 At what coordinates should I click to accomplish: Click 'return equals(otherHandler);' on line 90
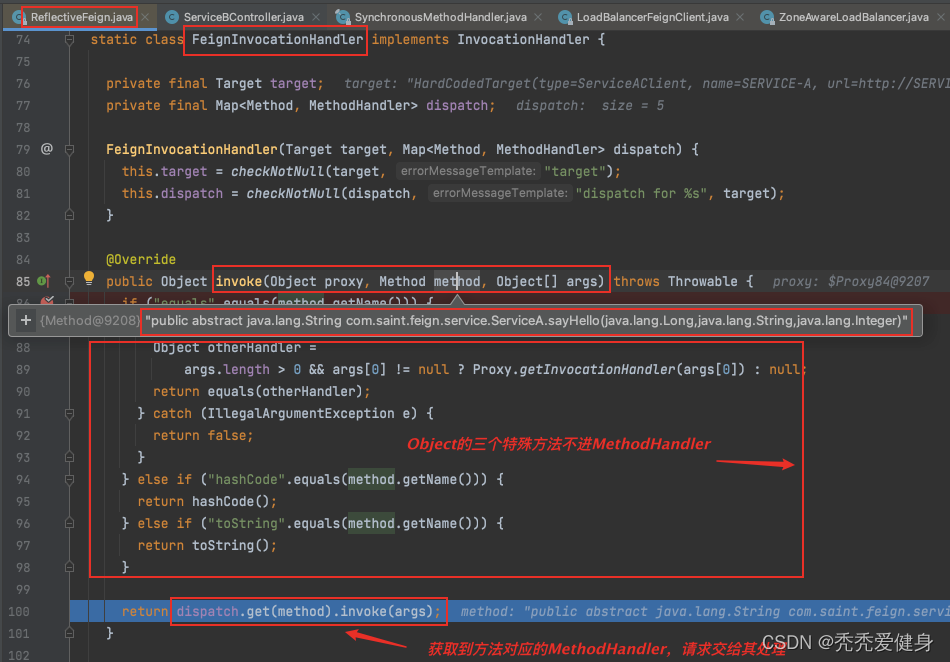261,391
